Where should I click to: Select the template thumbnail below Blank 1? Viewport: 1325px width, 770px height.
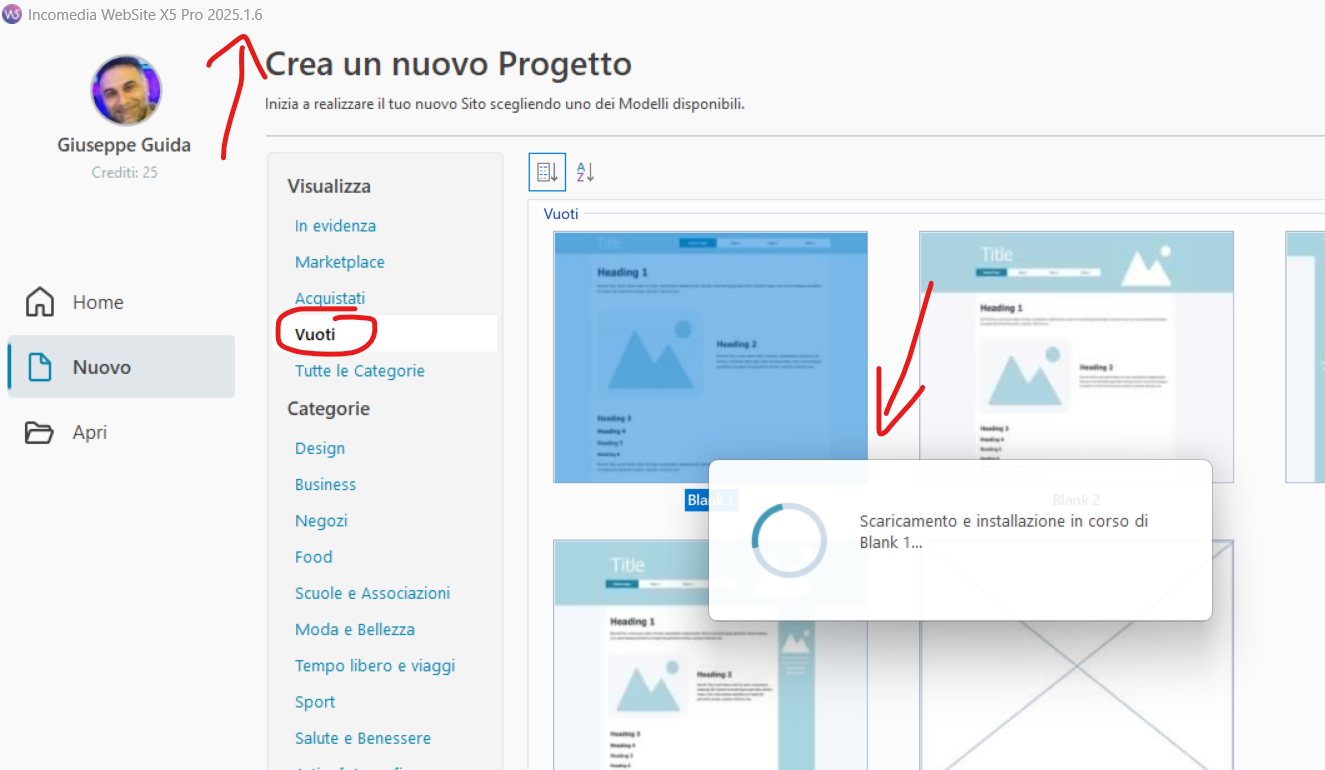(x=710, y=655)
